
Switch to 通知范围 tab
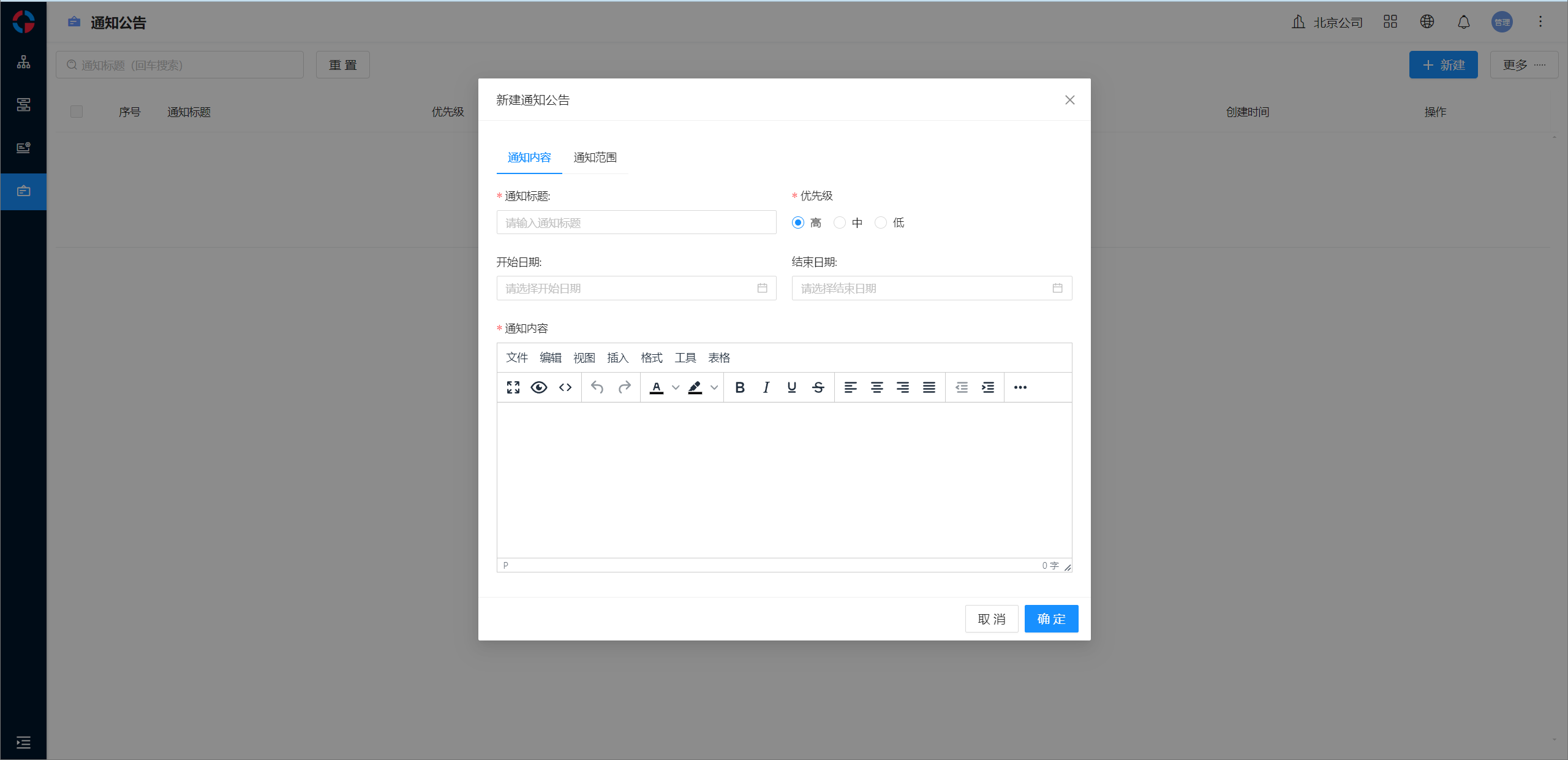(595, 158)
